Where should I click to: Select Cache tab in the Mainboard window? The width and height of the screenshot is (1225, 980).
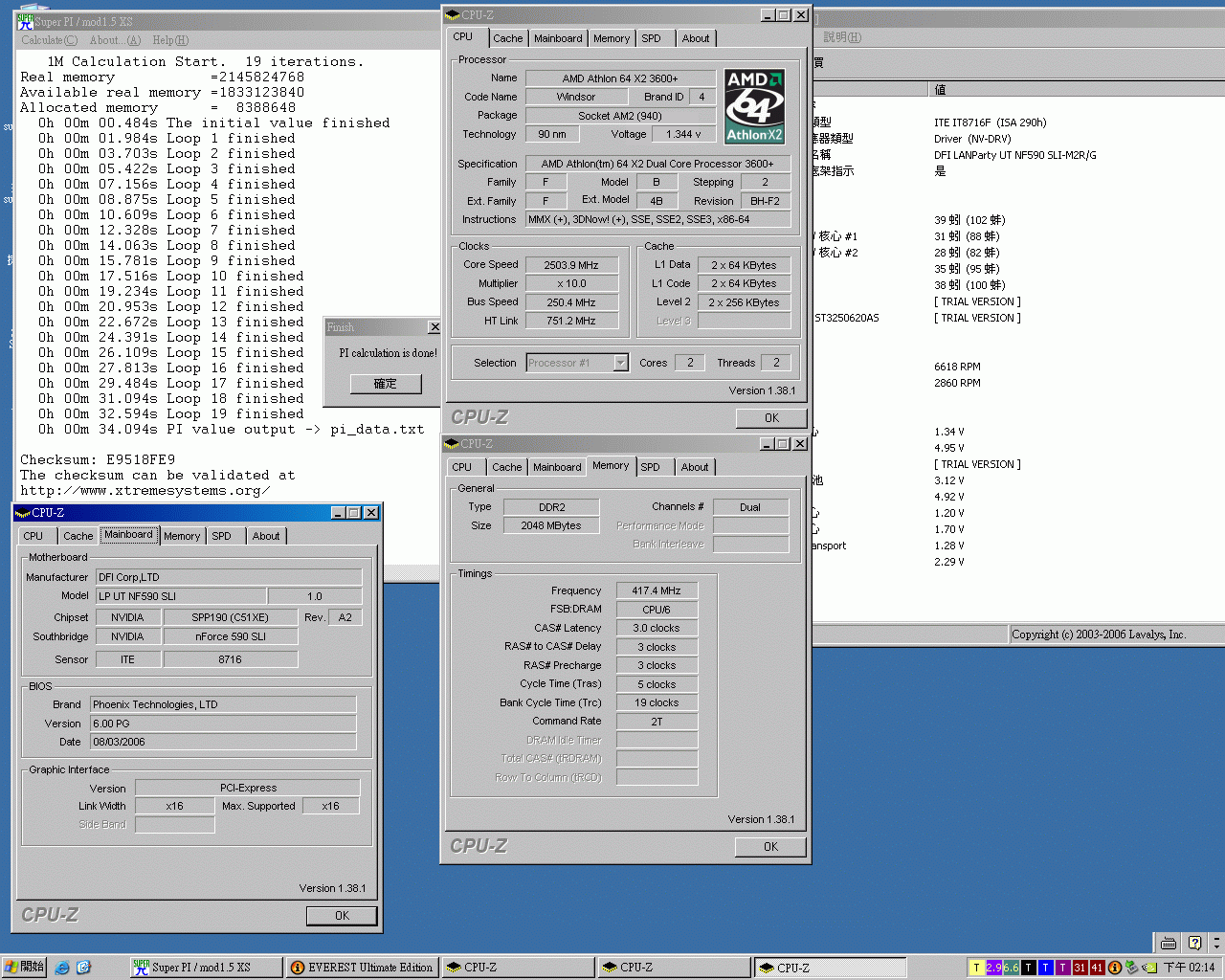[78, 536]
